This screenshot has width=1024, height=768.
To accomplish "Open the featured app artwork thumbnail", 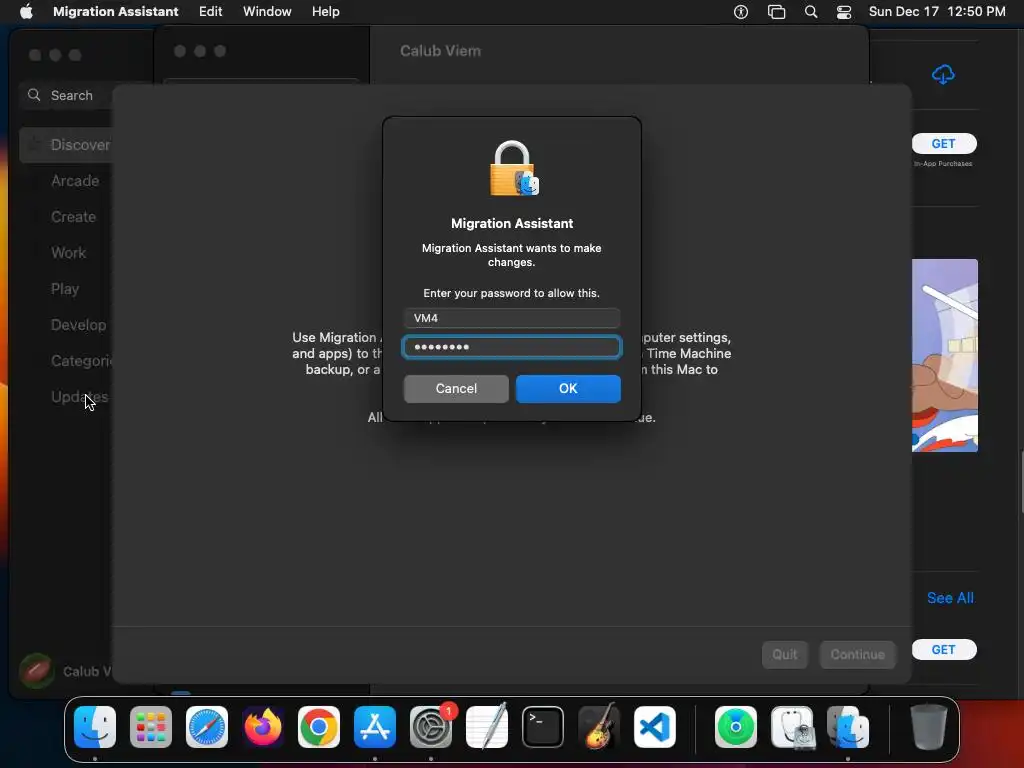I will point(944,355).
